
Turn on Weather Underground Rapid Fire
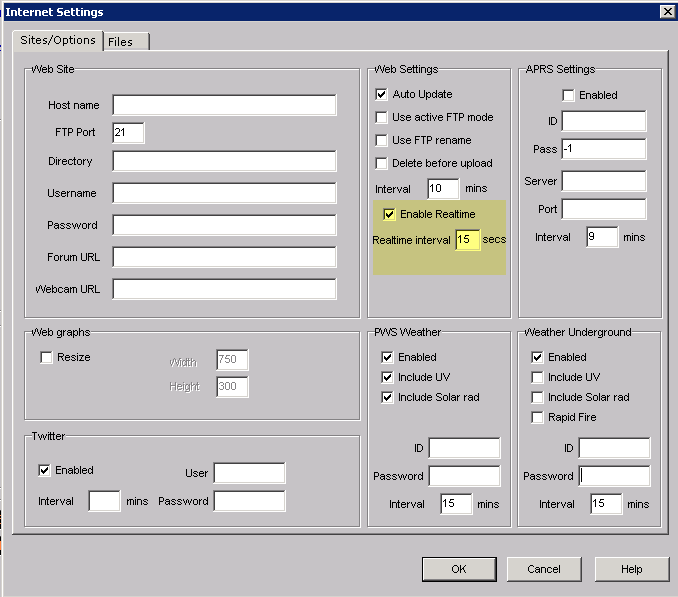538,417
